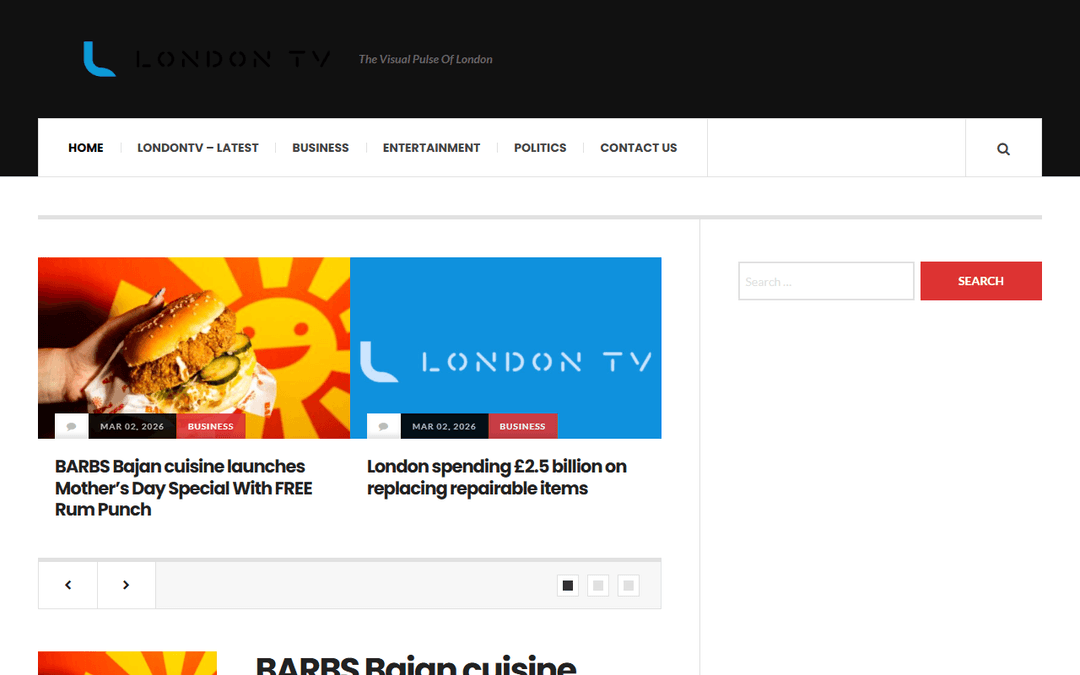The height and width of the screenshot is (675, 1080).
Task: Focus the sidebar Search input field
Action: [x=826, y=281]
